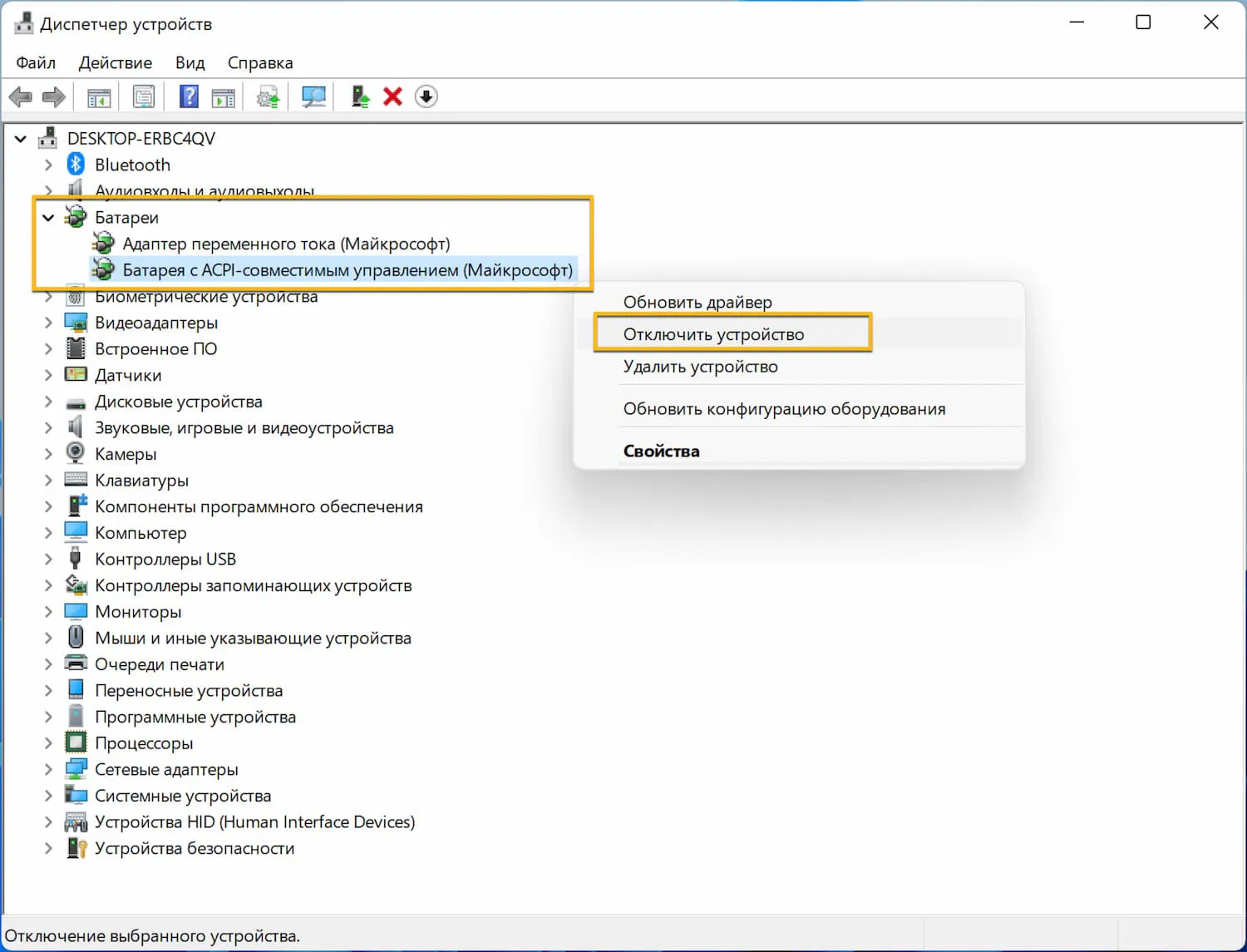Click the Видеоадаптеры category icon
1247x952 pixels.
coord(76,322)
